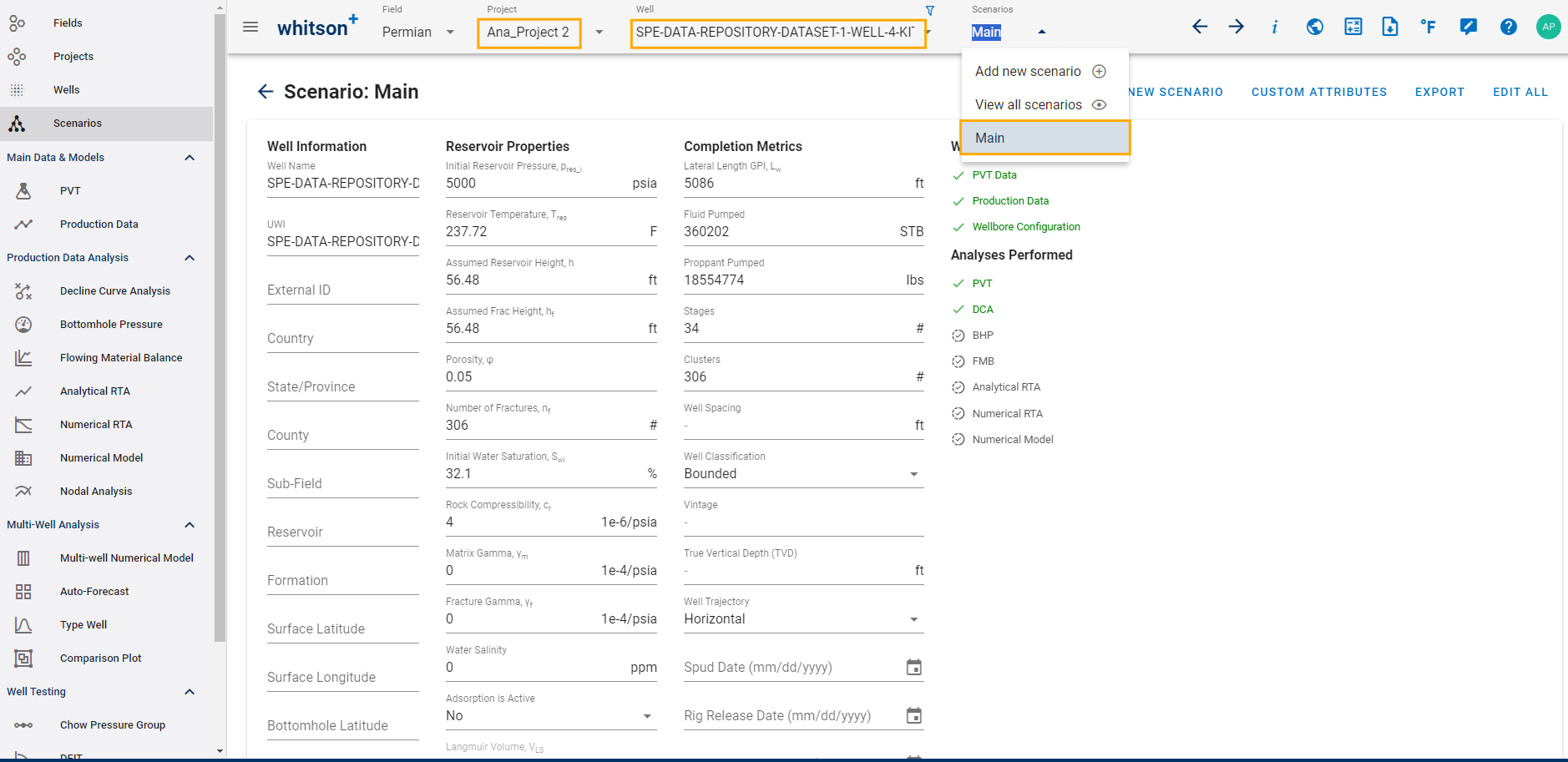Open the Adsorption is Active dropdown
This screenshot has width=1568, height=762.
[647, 716]
